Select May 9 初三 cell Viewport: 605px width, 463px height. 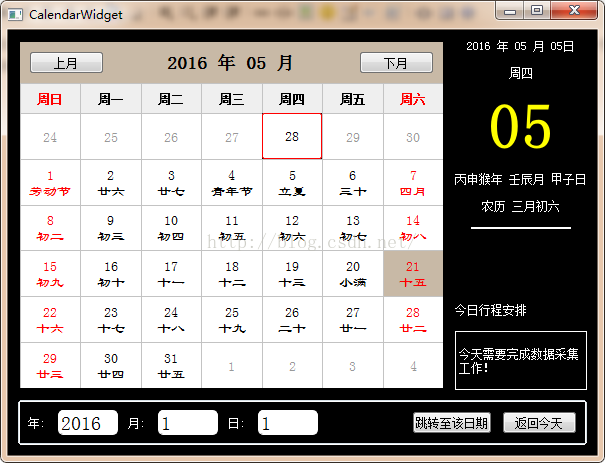[111, 228]
